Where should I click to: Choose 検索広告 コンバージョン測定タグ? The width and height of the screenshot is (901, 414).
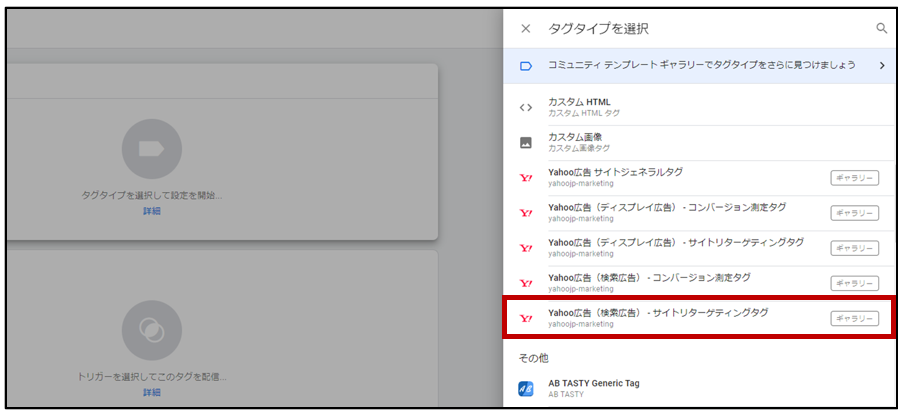(699, 283)
